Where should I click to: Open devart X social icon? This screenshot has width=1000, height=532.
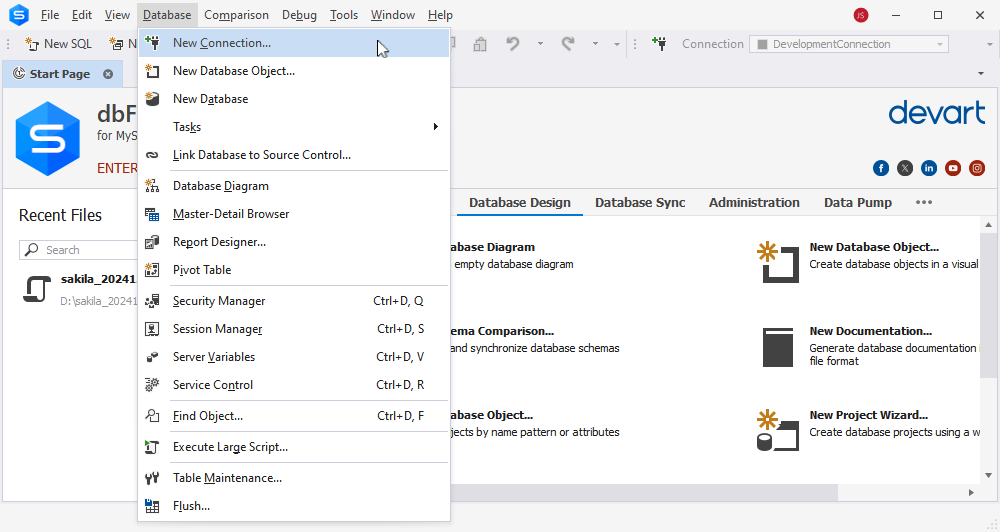coord(905,168)
